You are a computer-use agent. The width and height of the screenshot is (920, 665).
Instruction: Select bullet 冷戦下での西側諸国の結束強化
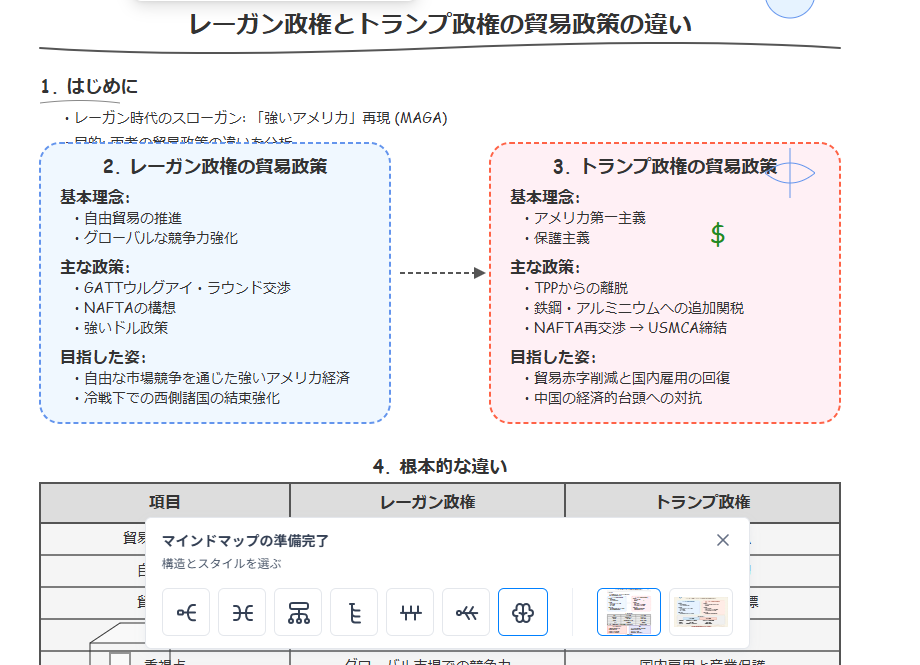tap(177, 398)
